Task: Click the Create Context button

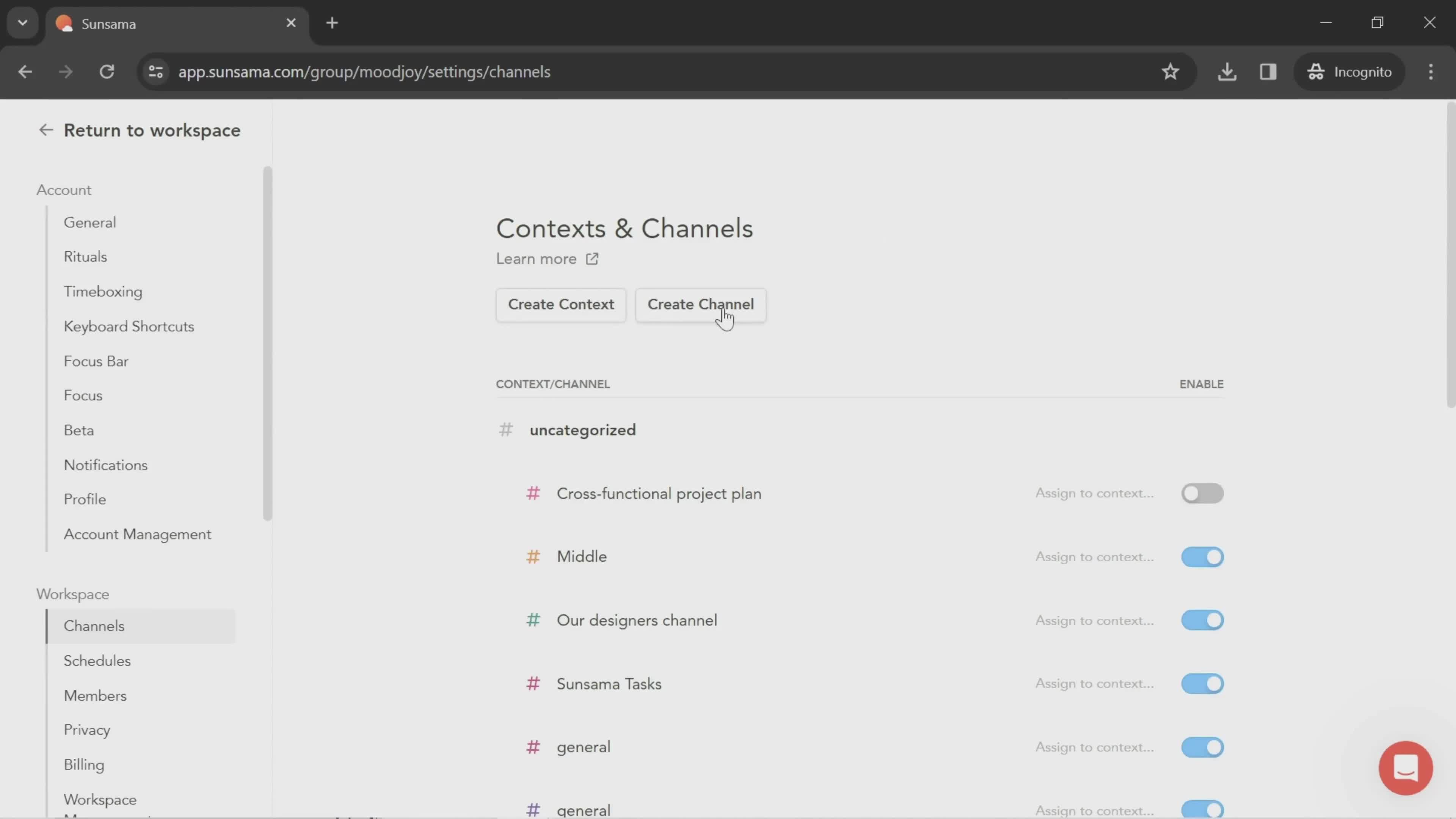Action: click(x=561, y=304)
